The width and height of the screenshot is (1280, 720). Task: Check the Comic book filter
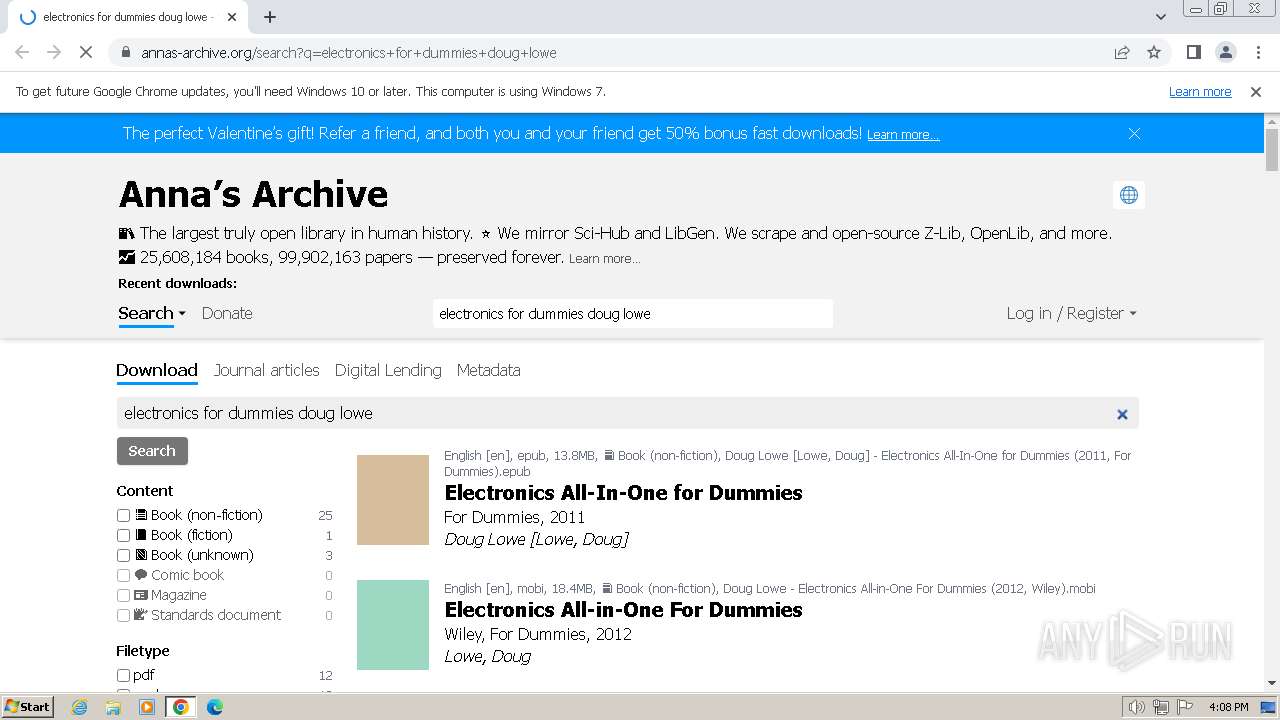[x=124, y=575]
